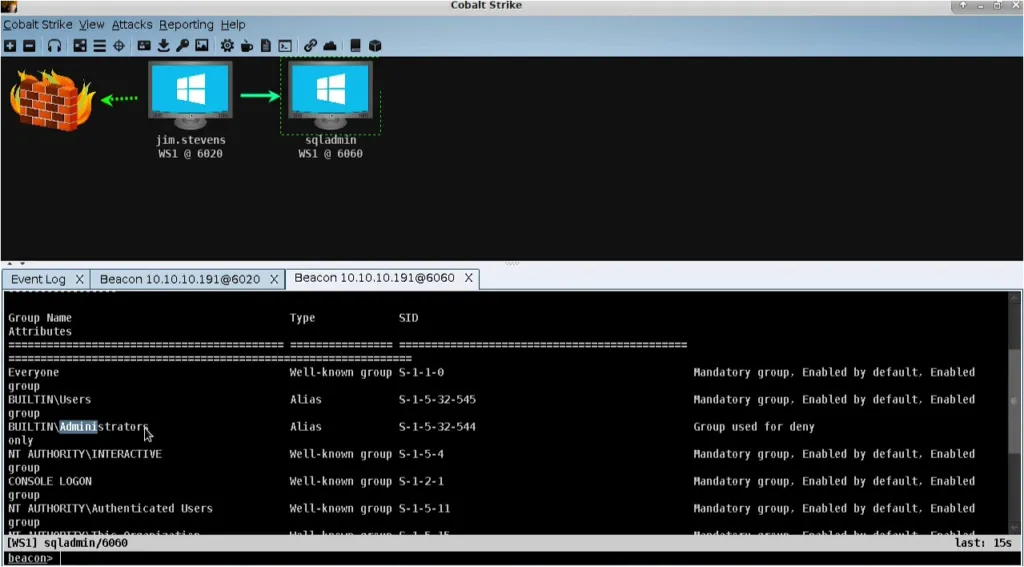Click the SID S-1-5-11
The height and width of the screenshot is (567, 1024).
coord(424,508)
